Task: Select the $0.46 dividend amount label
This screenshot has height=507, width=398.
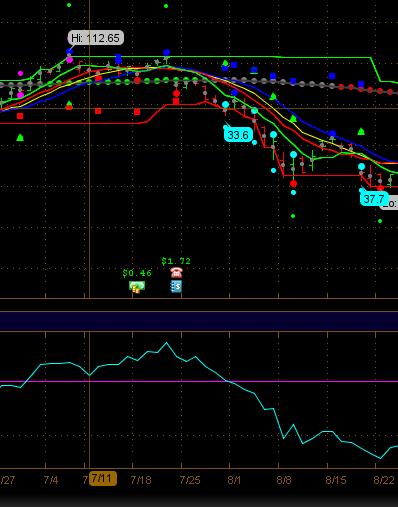Action: coord(137,273)
